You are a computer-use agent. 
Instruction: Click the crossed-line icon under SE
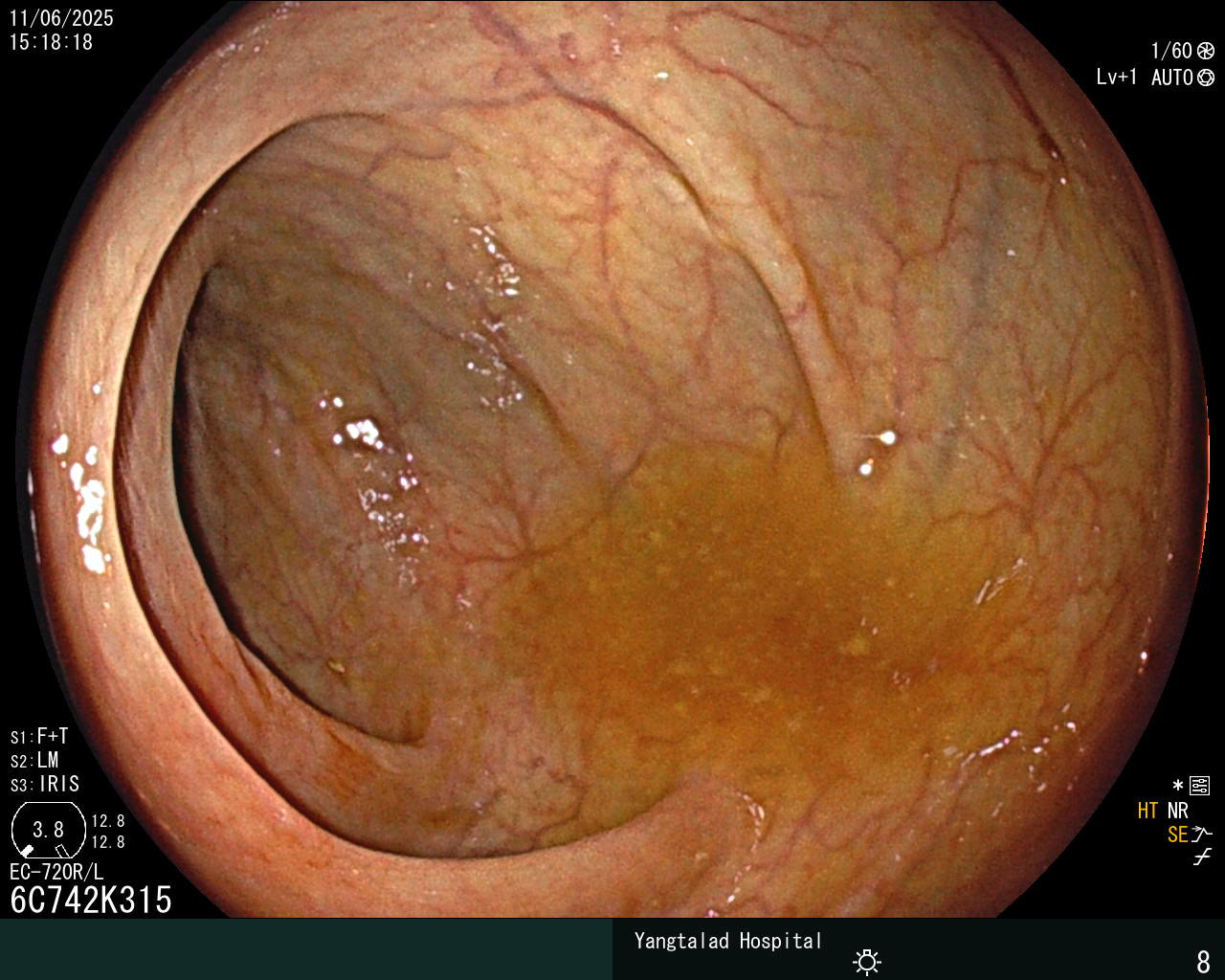1202,857
